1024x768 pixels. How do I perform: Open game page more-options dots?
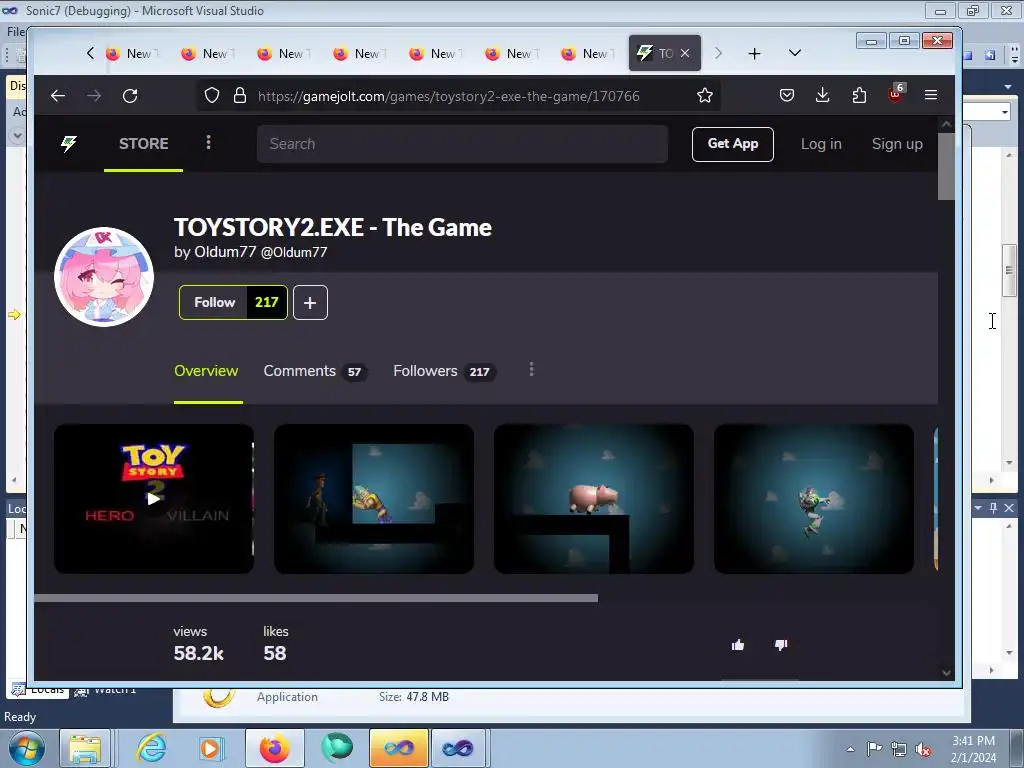tap(532, 370)
